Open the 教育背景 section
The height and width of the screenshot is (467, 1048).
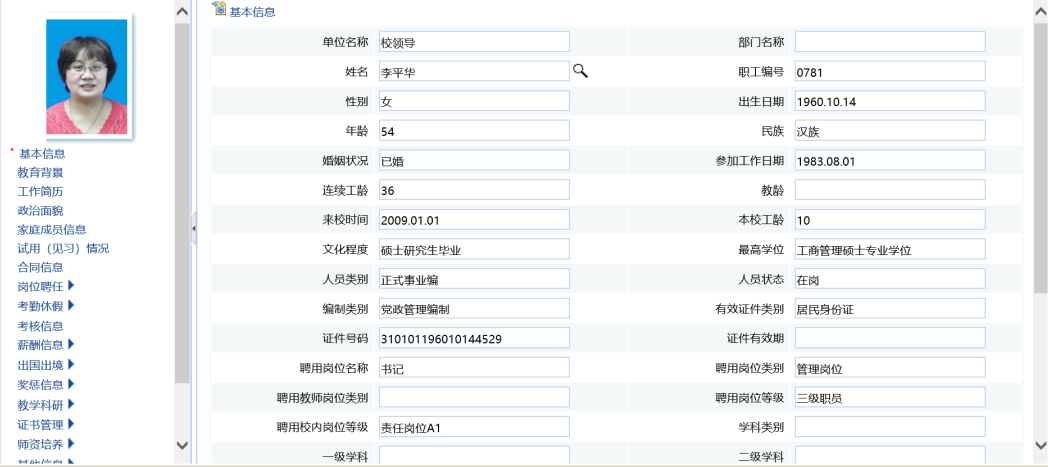point(40,172)
